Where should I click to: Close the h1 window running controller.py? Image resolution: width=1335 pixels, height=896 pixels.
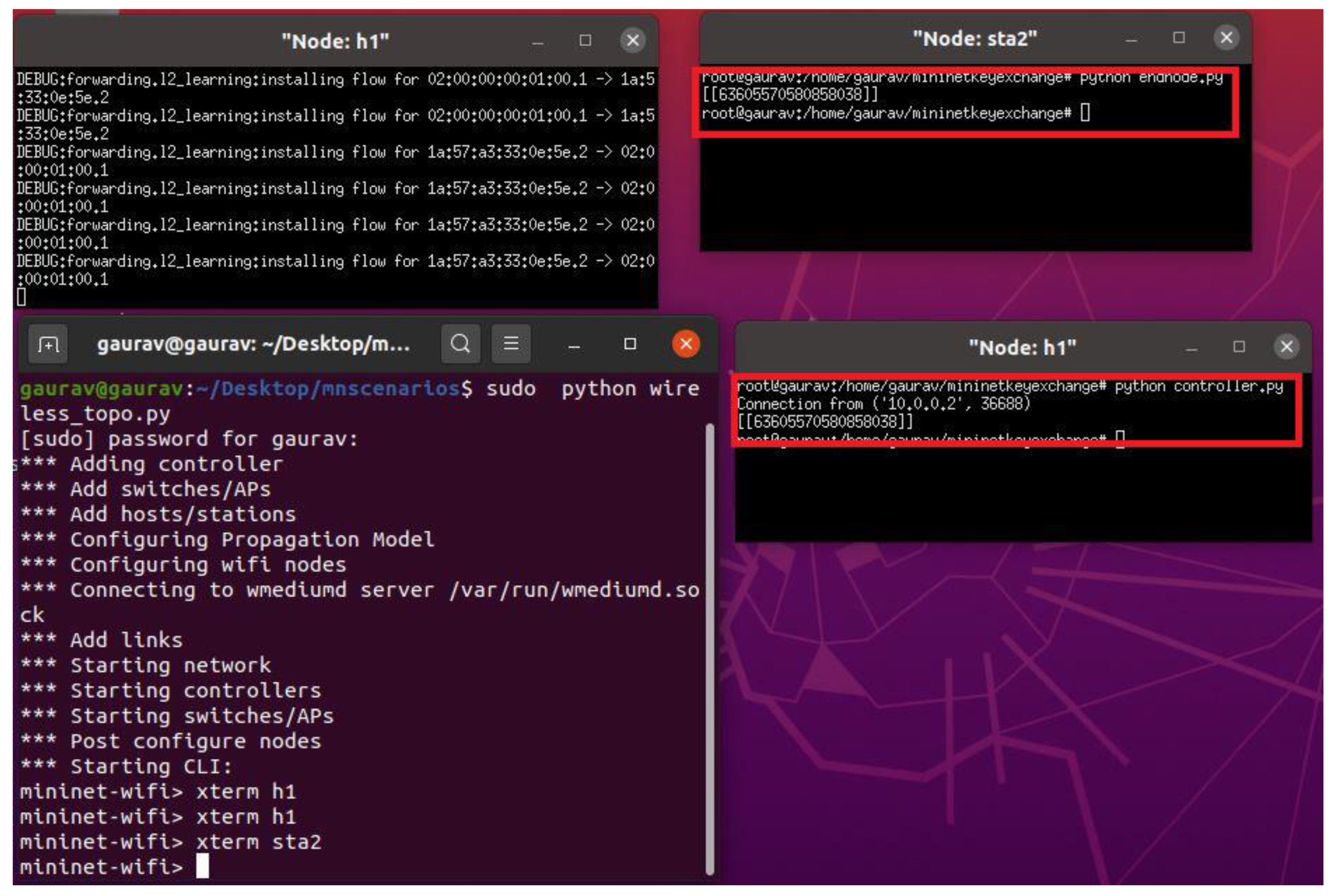coord(1286,347)
